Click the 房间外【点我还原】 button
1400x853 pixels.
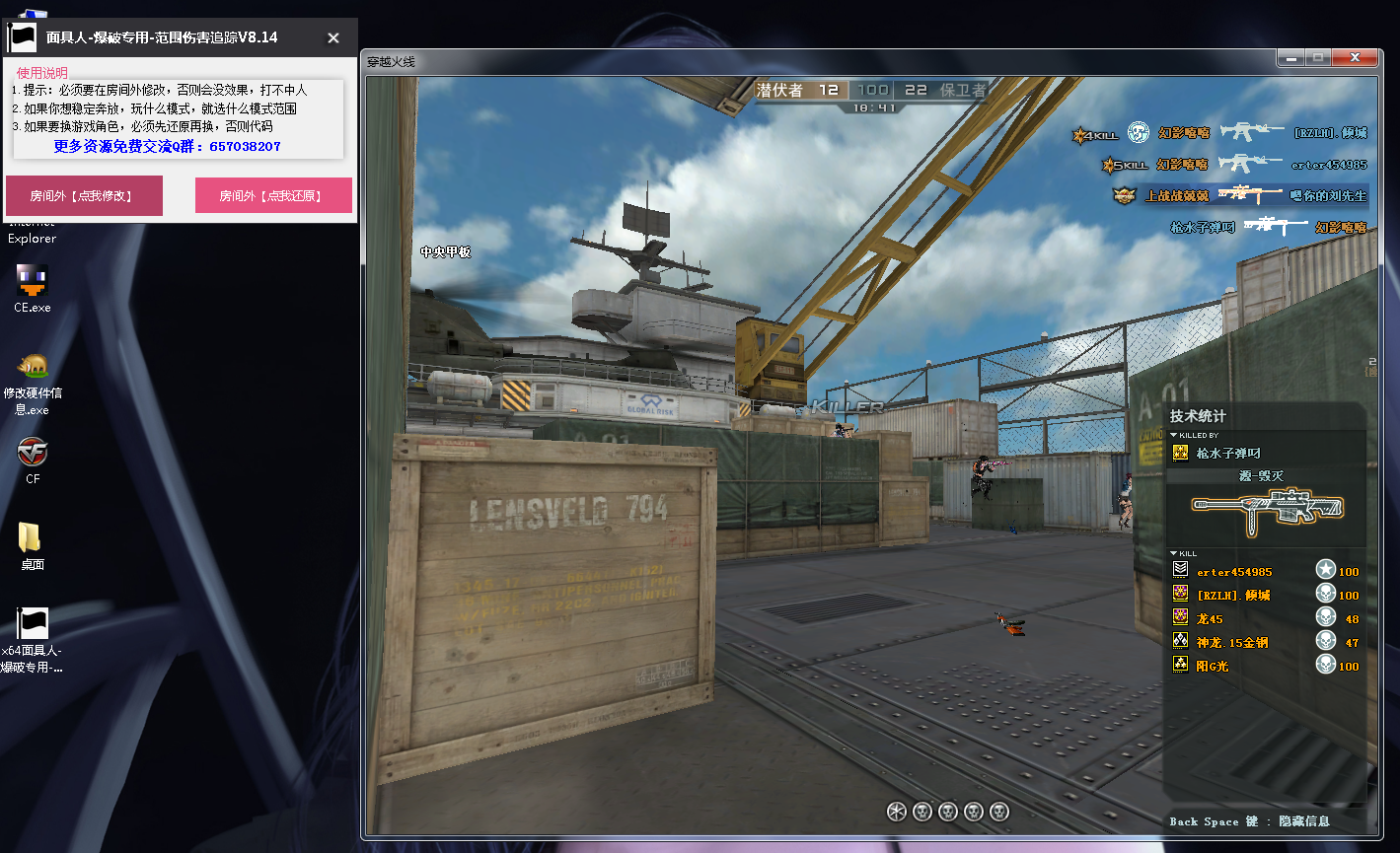click(x=273, y=196)
